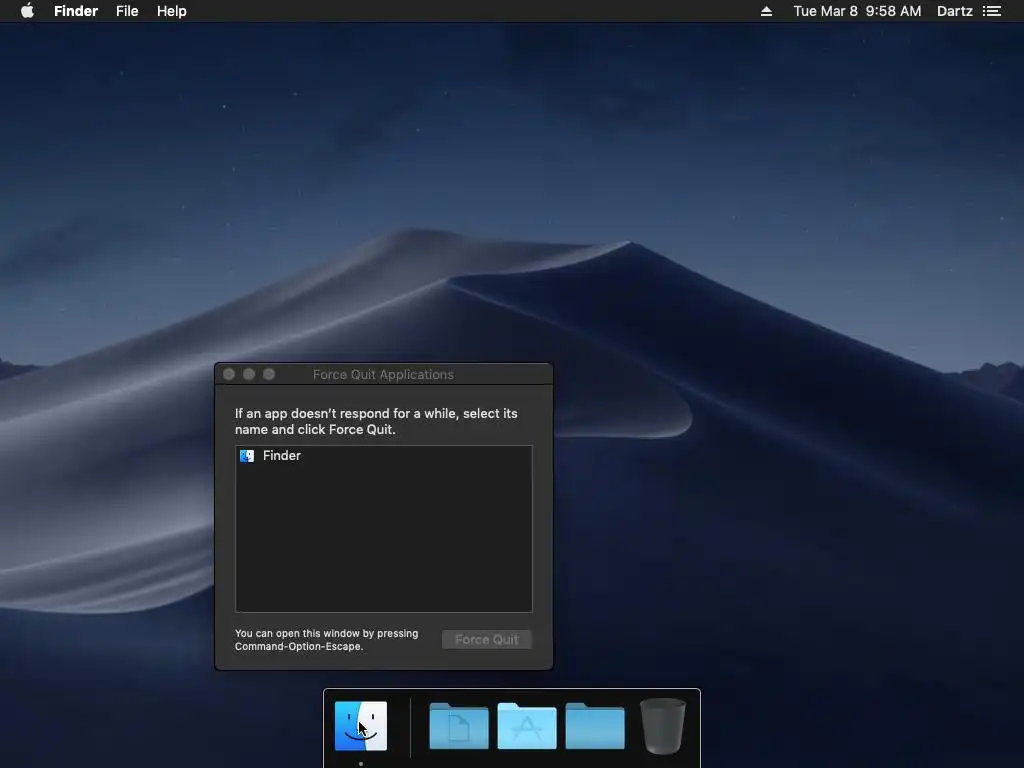
Task: Open the Trash in the Dock
Action: tap(662, 726)
